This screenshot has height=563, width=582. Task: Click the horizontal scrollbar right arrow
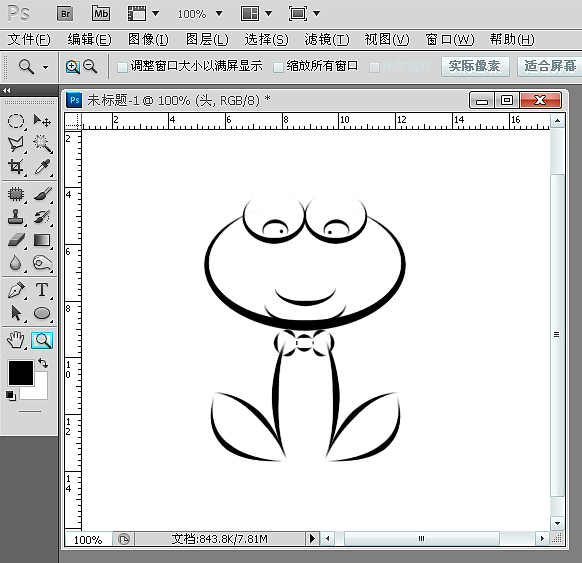pos(542,538)
